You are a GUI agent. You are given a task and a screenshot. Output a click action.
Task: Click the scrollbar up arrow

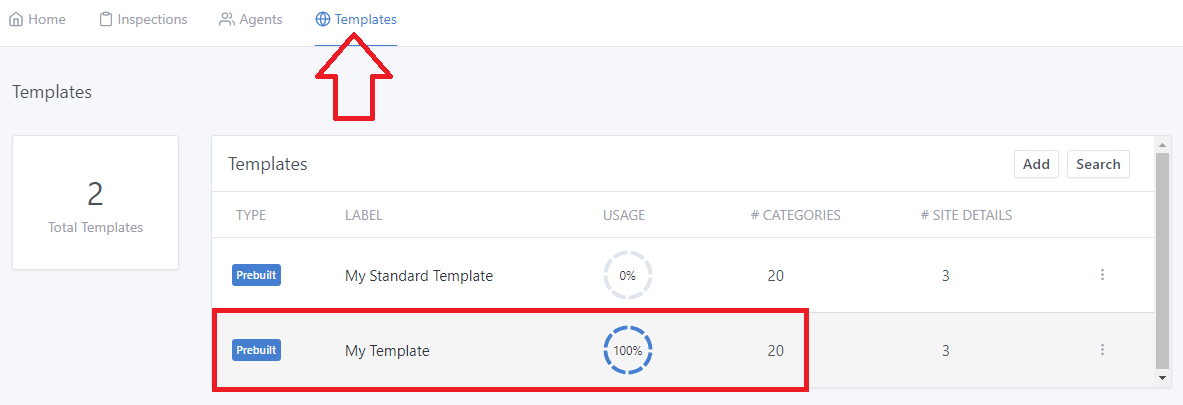pyautogui.click(x=1162, y=144)
